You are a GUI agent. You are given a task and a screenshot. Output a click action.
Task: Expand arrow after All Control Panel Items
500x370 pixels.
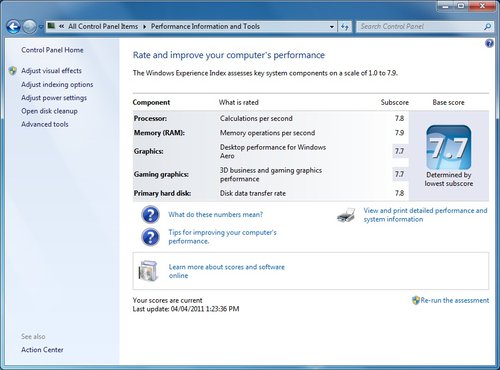point(145,27)
